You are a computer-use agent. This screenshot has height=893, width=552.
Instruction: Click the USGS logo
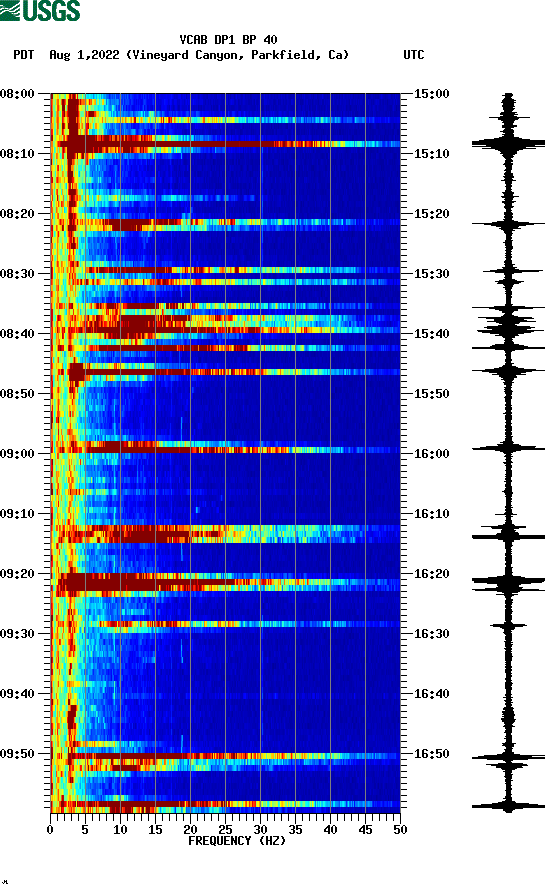coord(40,10)
